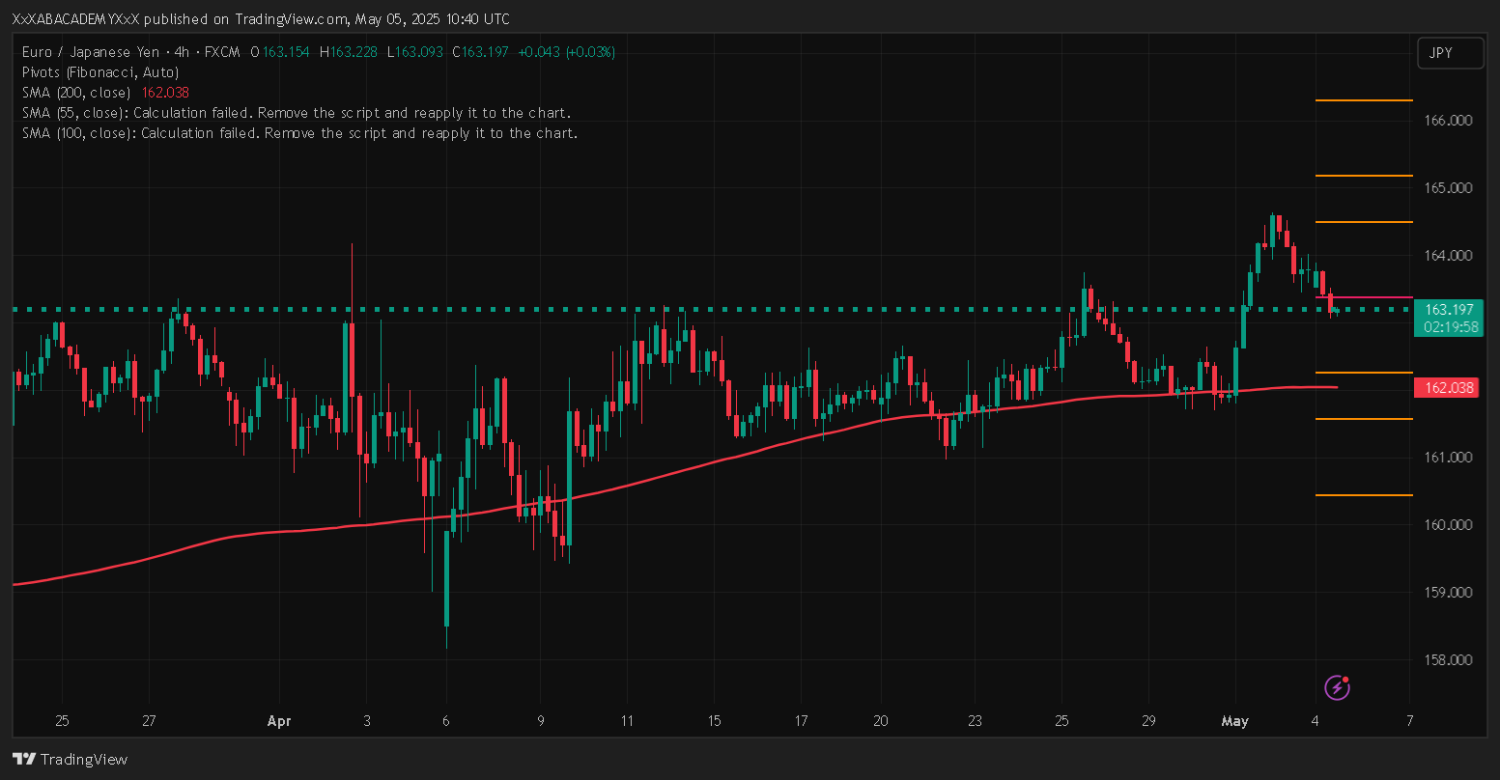Select the SMA (200, close) indicator legend
This screenshot has width=1500, height=780.
76,92
